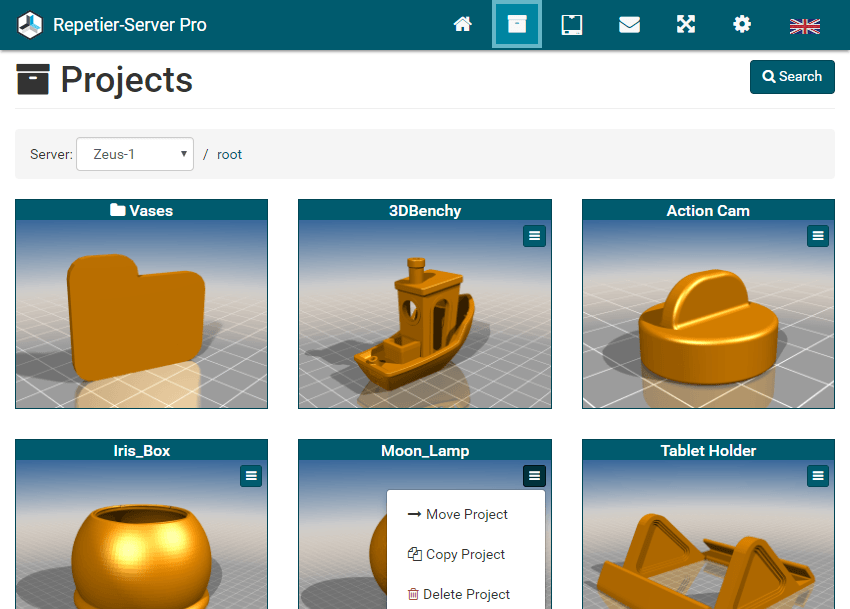
Task: Open the Messages envelope icon
Action: click(629, 24)
